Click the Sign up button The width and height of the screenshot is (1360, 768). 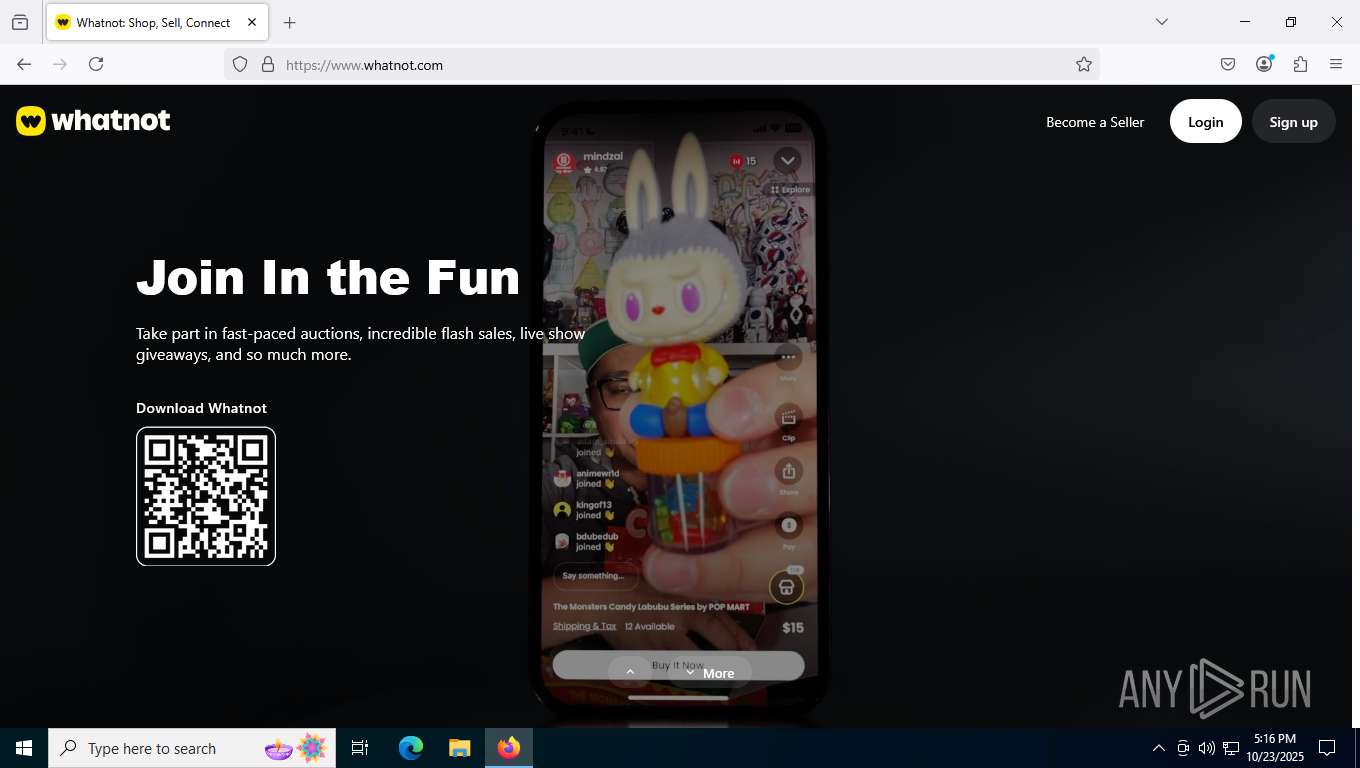click(1294, 121)
